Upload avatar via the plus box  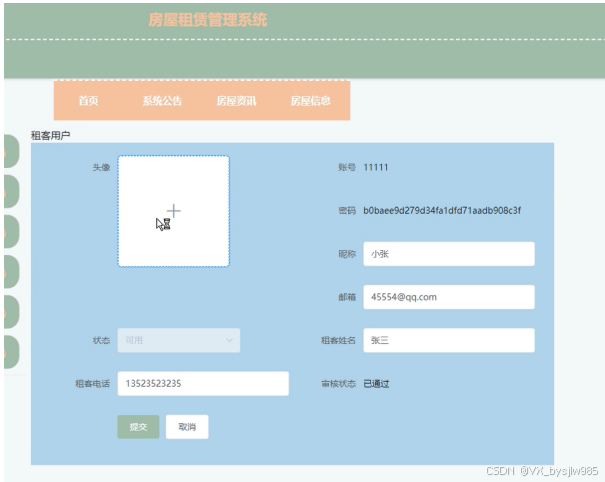[174, 211]
